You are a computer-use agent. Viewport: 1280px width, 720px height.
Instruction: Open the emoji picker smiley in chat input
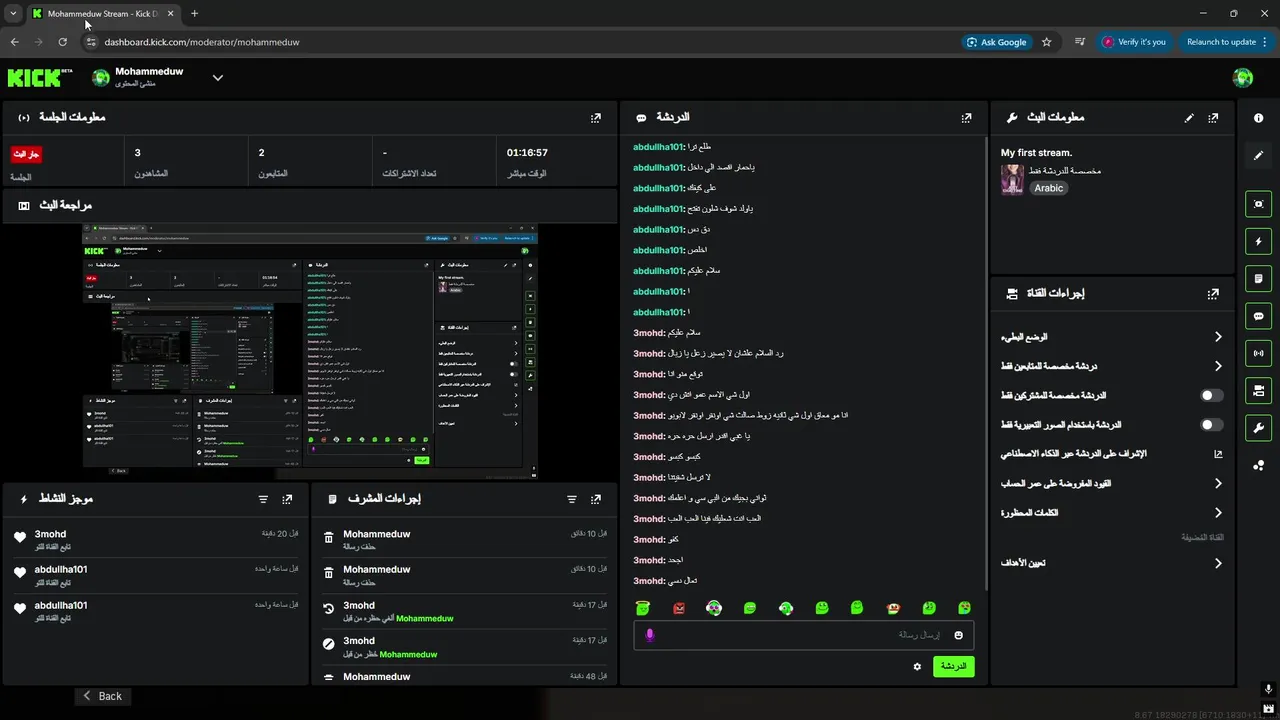click(x=958, y=635)
